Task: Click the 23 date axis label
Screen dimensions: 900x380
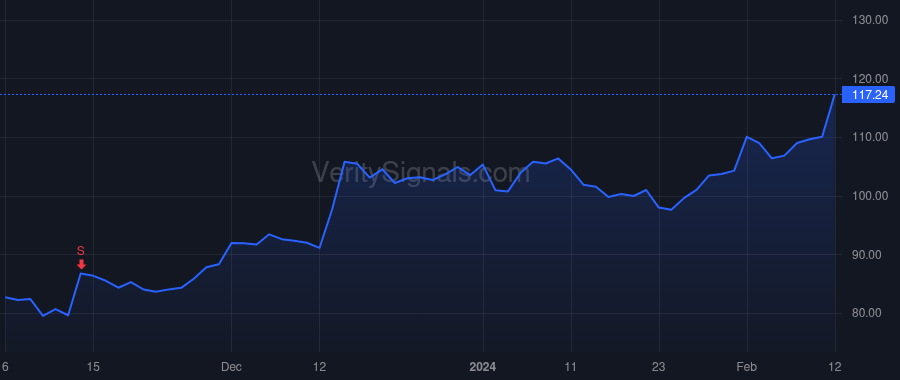Action: (x=659, y=366)
